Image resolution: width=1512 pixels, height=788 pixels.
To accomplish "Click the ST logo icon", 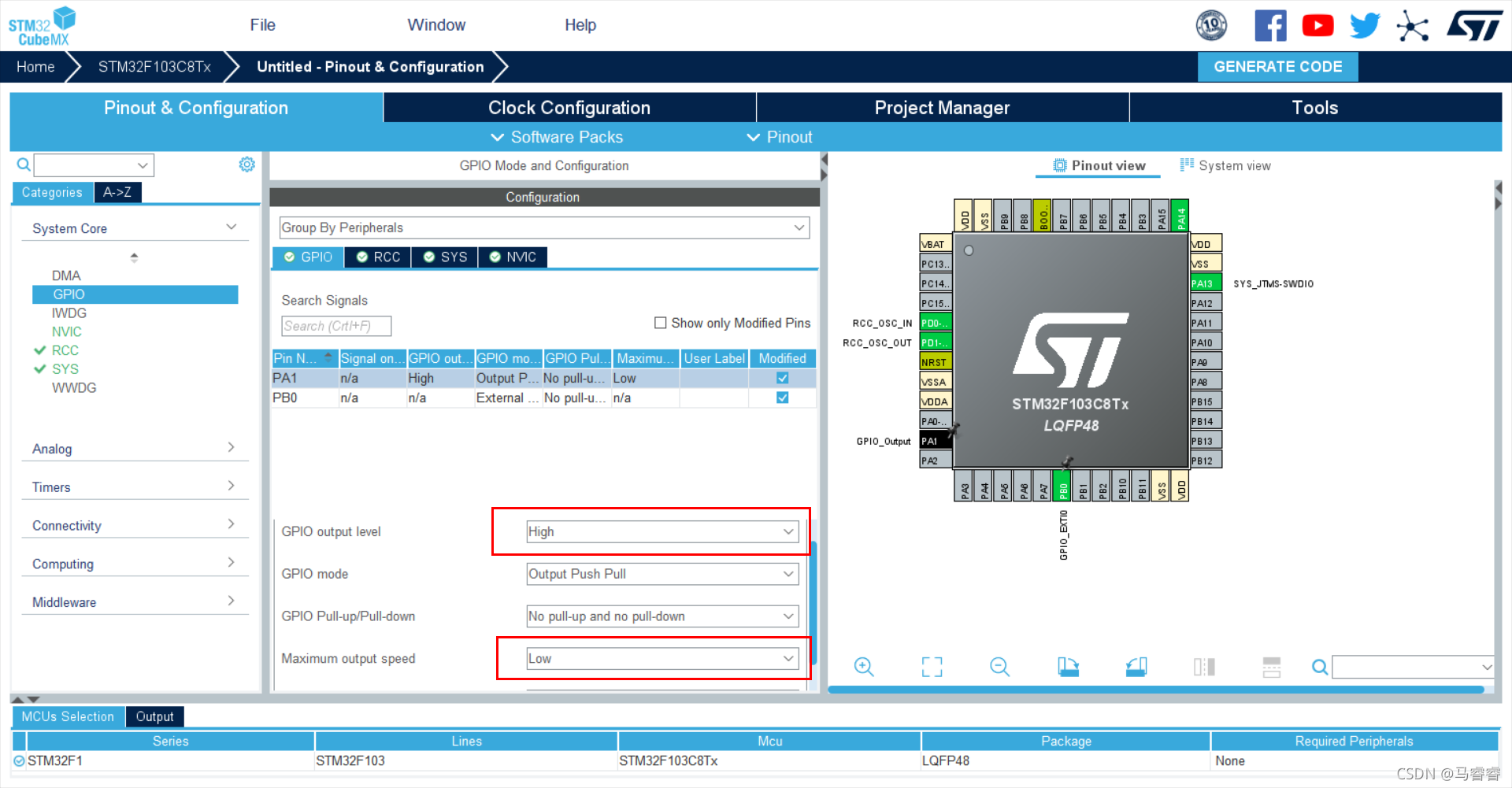I will 1475,25.
